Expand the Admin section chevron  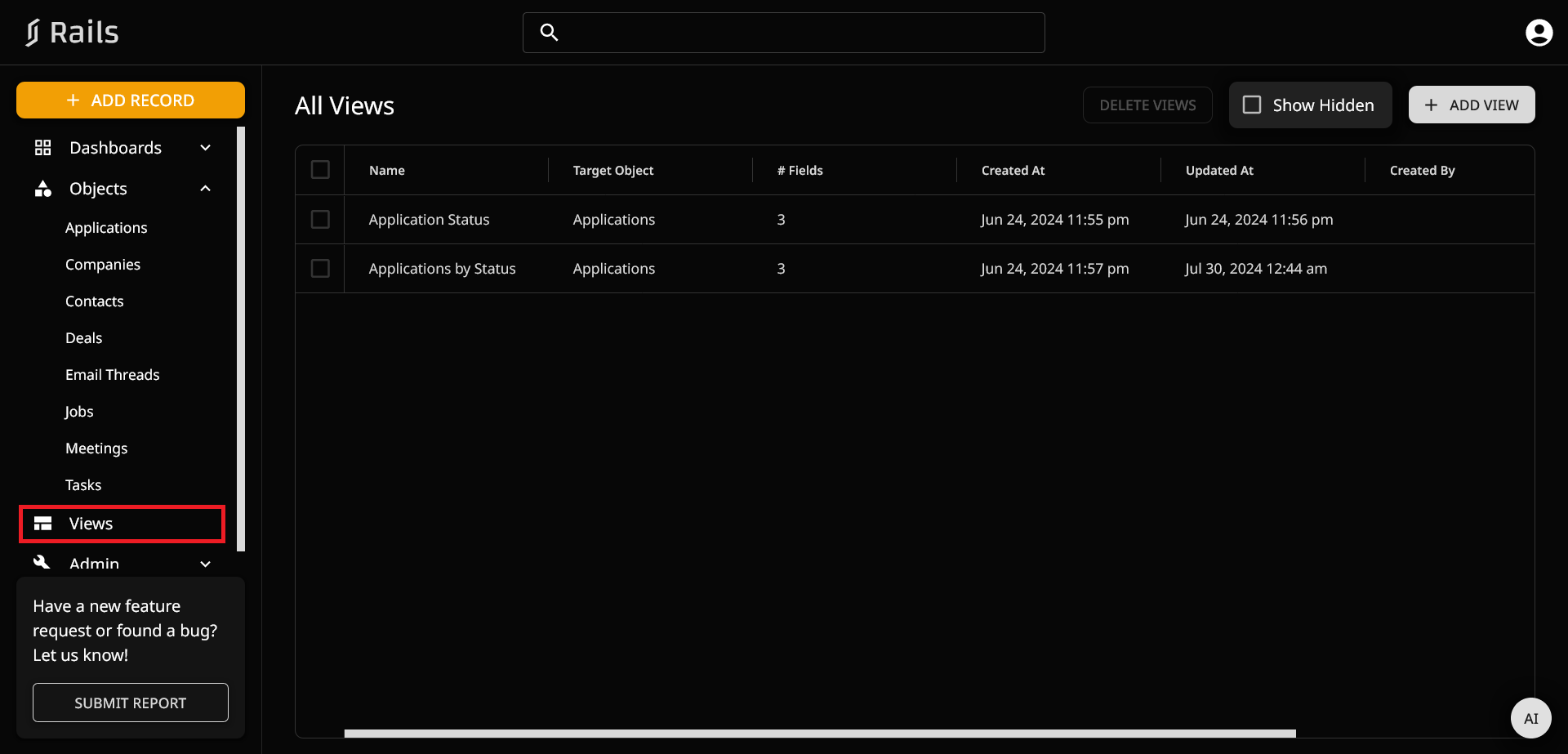point(206,564)
